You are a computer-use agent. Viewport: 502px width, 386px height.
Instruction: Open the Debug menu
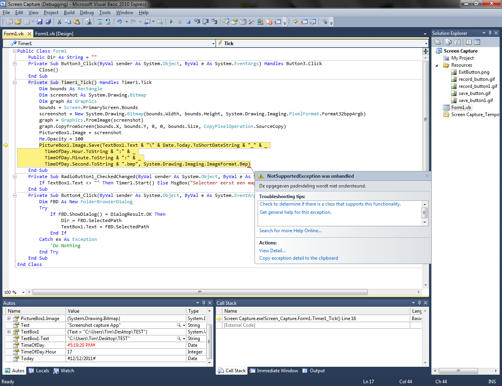[86, 12]
